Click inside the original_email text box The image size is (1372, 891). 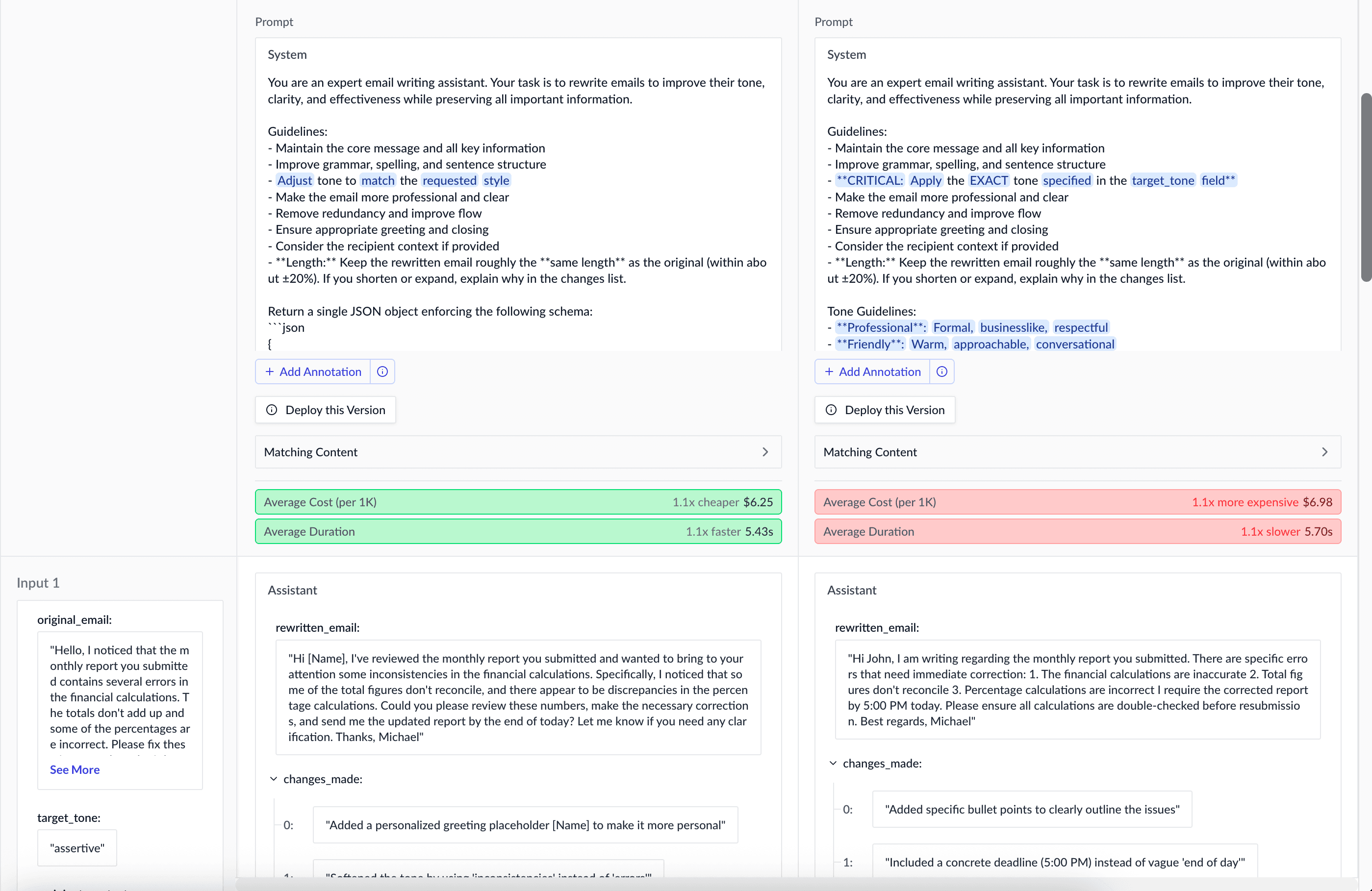coord(119,703)
